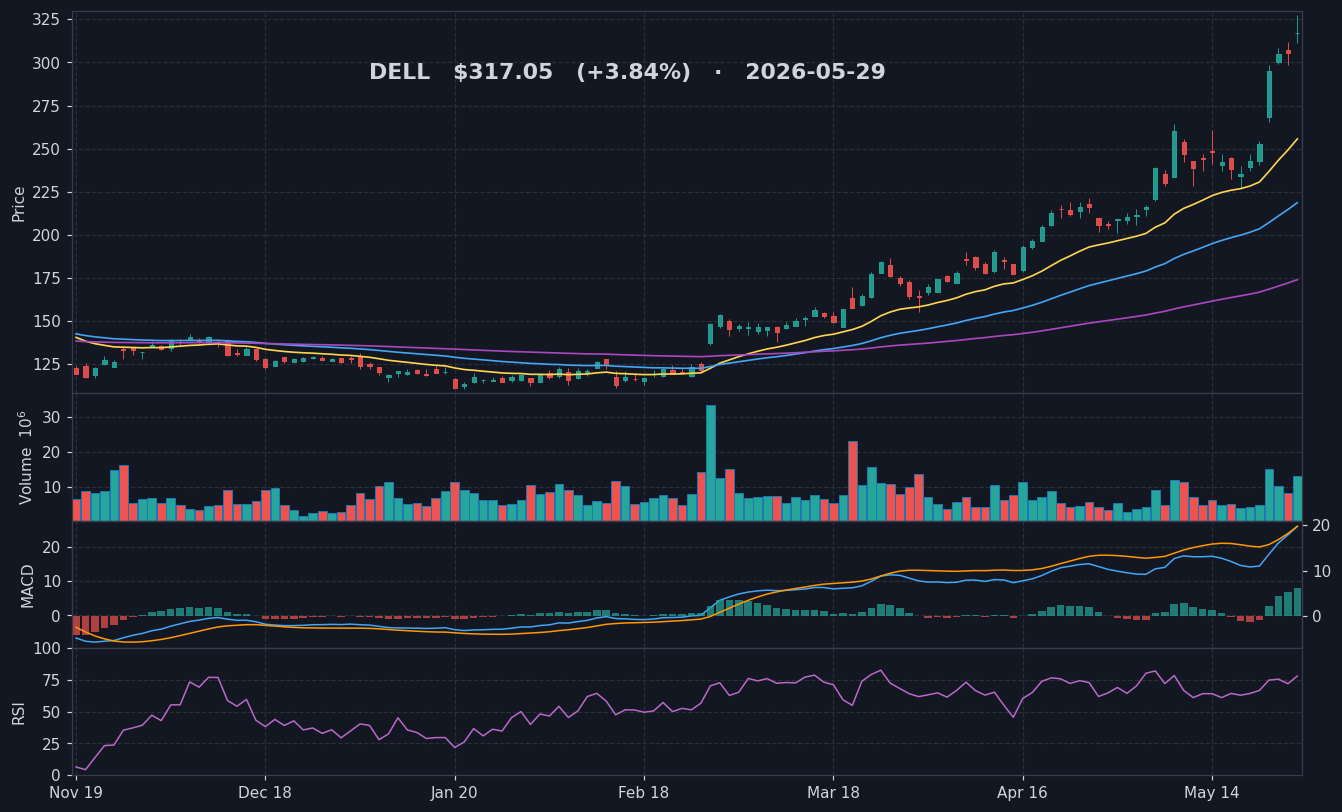Click the Price axis label

(x=19, y=203)
